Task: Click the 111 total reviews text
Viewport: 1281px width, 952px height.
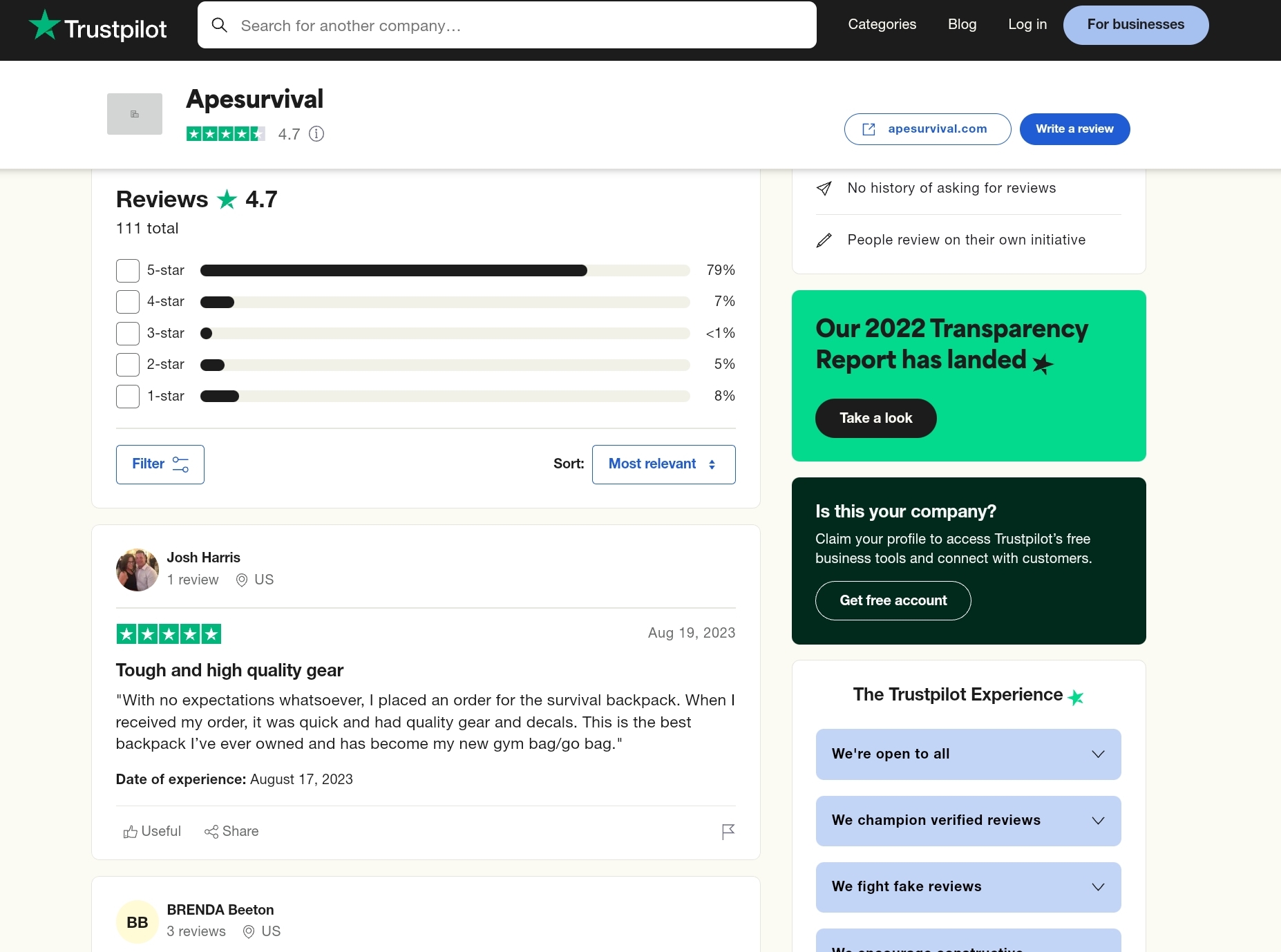Action: (147, 229)
